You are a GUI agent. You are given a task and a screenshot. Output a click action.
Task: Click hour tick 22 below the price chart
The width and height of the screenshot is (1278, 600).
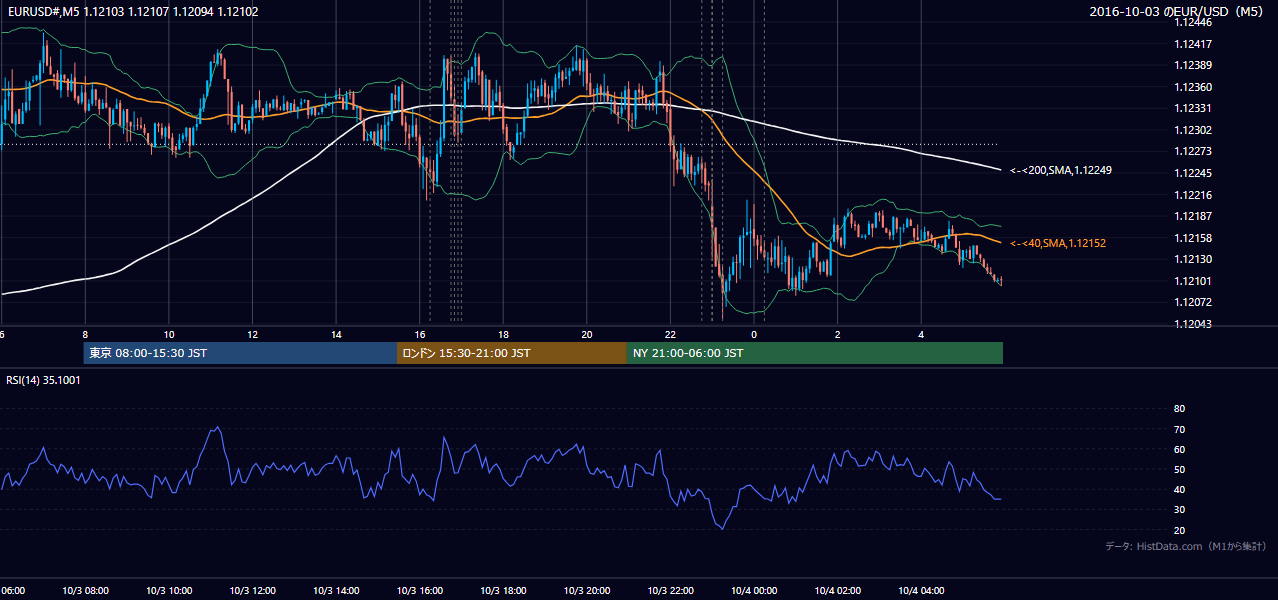671,335
